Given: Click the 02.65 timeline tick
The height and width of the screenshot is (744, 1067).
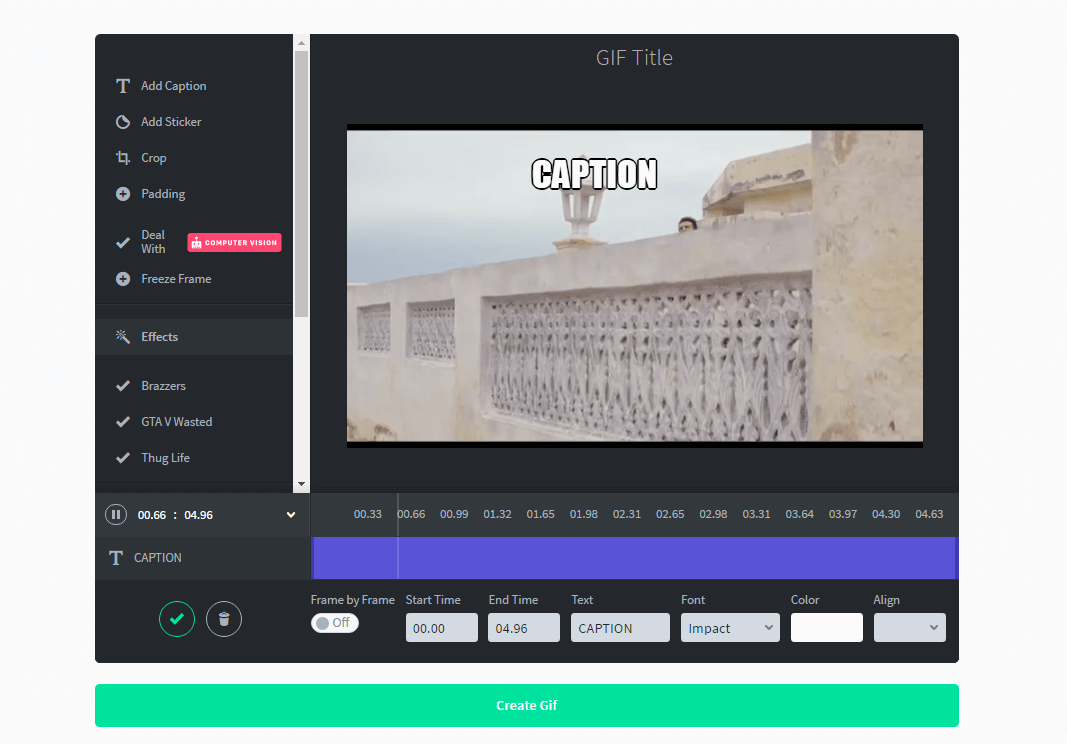Looking at the screenshot, I should [670, 515].
